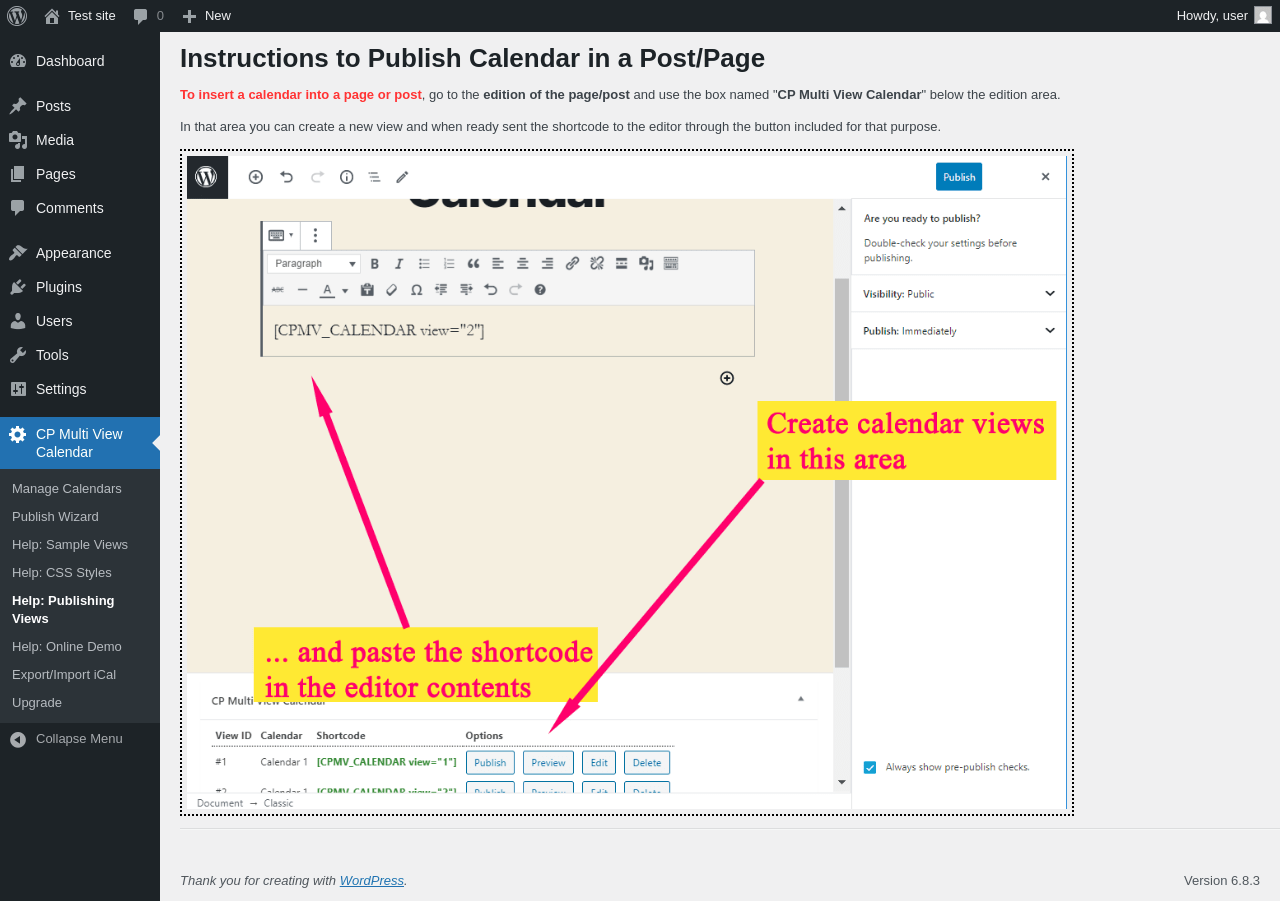Click the Settings sliders icon

pyautogui.click(x=18, y=389)
